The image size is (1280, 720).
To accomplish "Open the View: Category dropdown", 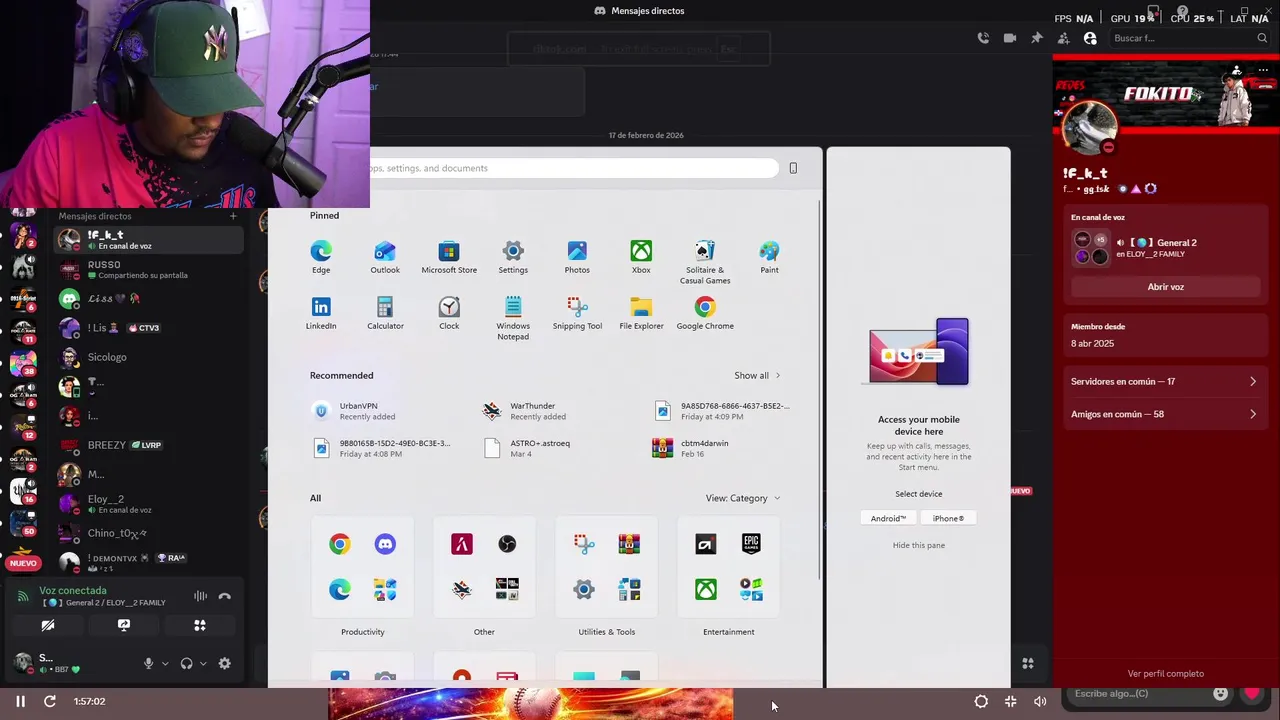I will 743,498.
